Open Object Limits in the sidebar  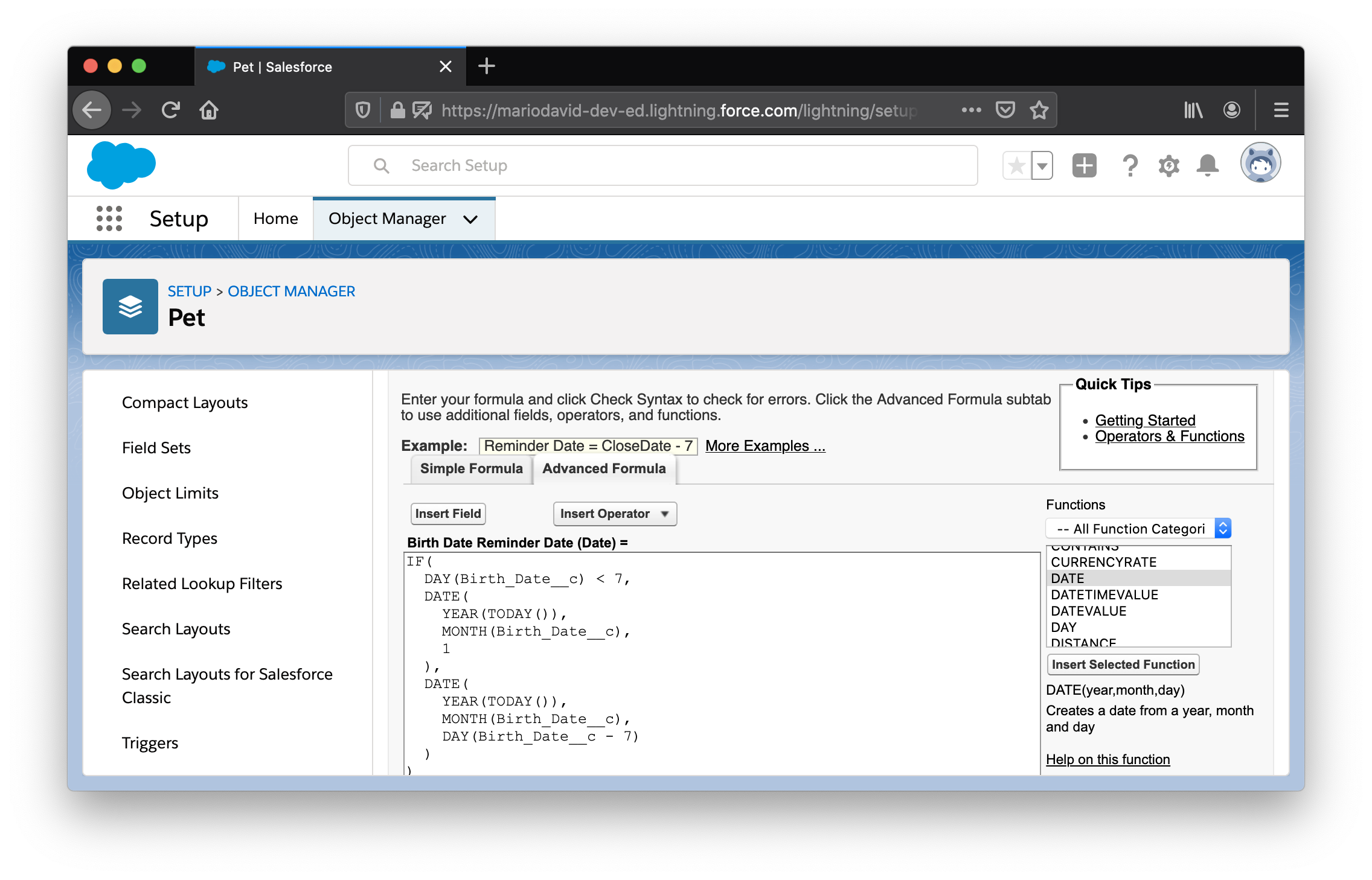pos(170,493)
